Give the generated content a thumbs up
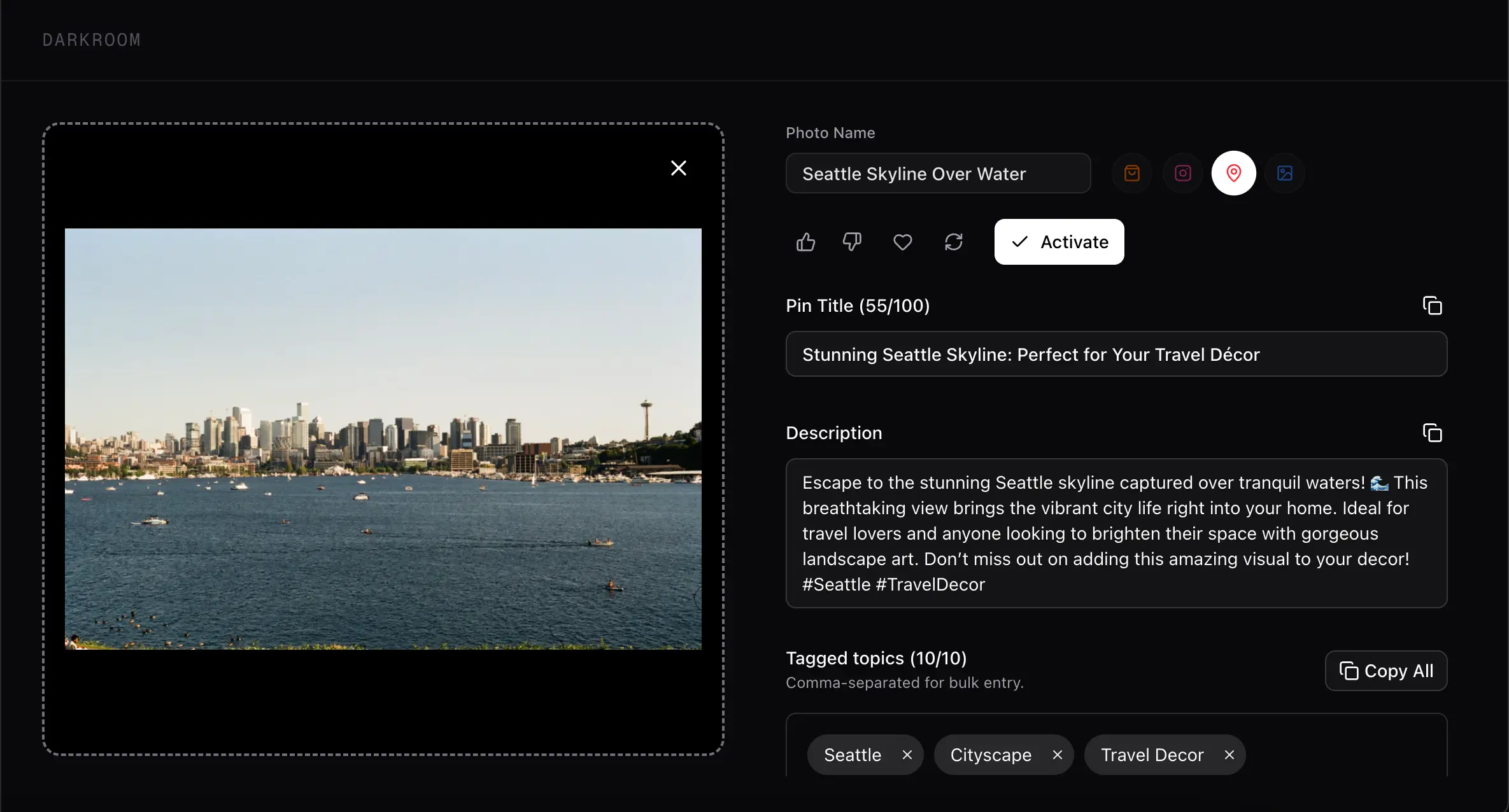This screenshot has height=812, width=1509. (x=805, y=242)
